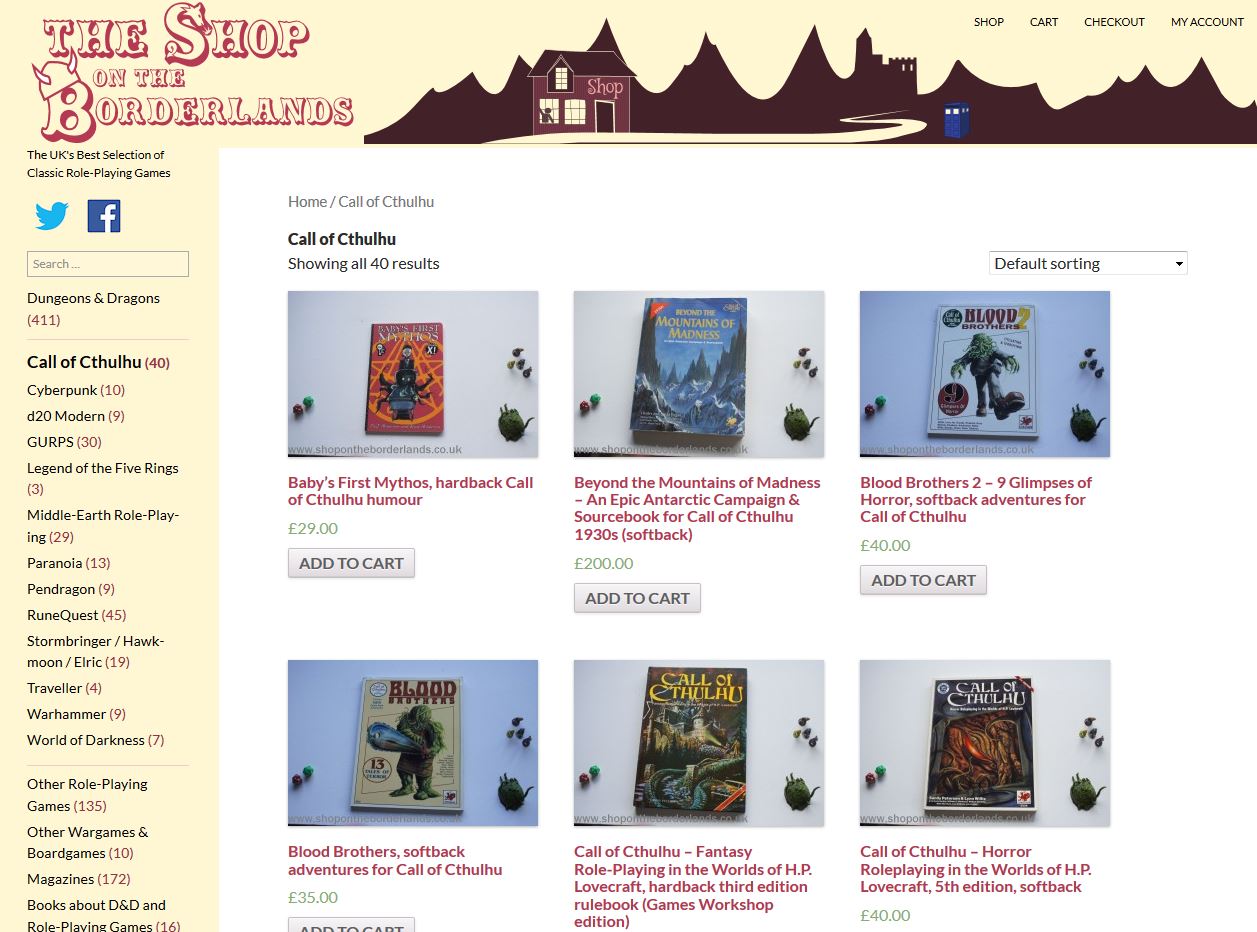Select SHOP in top navigation
Image resolution: width=1257 pixels, height=932 pixels.
click(x=989, y=22)
